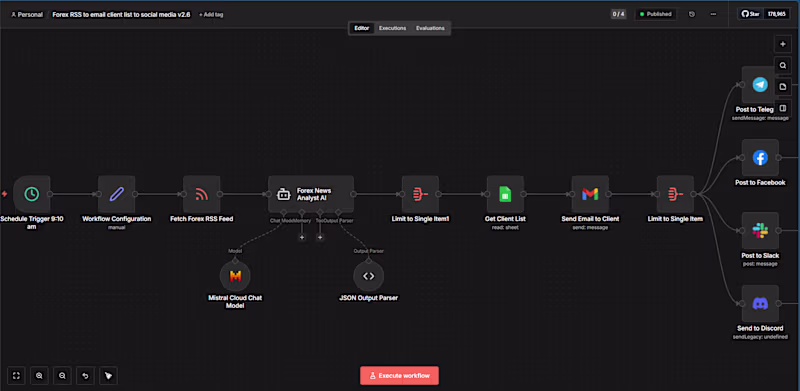The height and width of the screenshot is (391, 800).
Task: Zoom in on the canvas
Action: coord(39,376)
